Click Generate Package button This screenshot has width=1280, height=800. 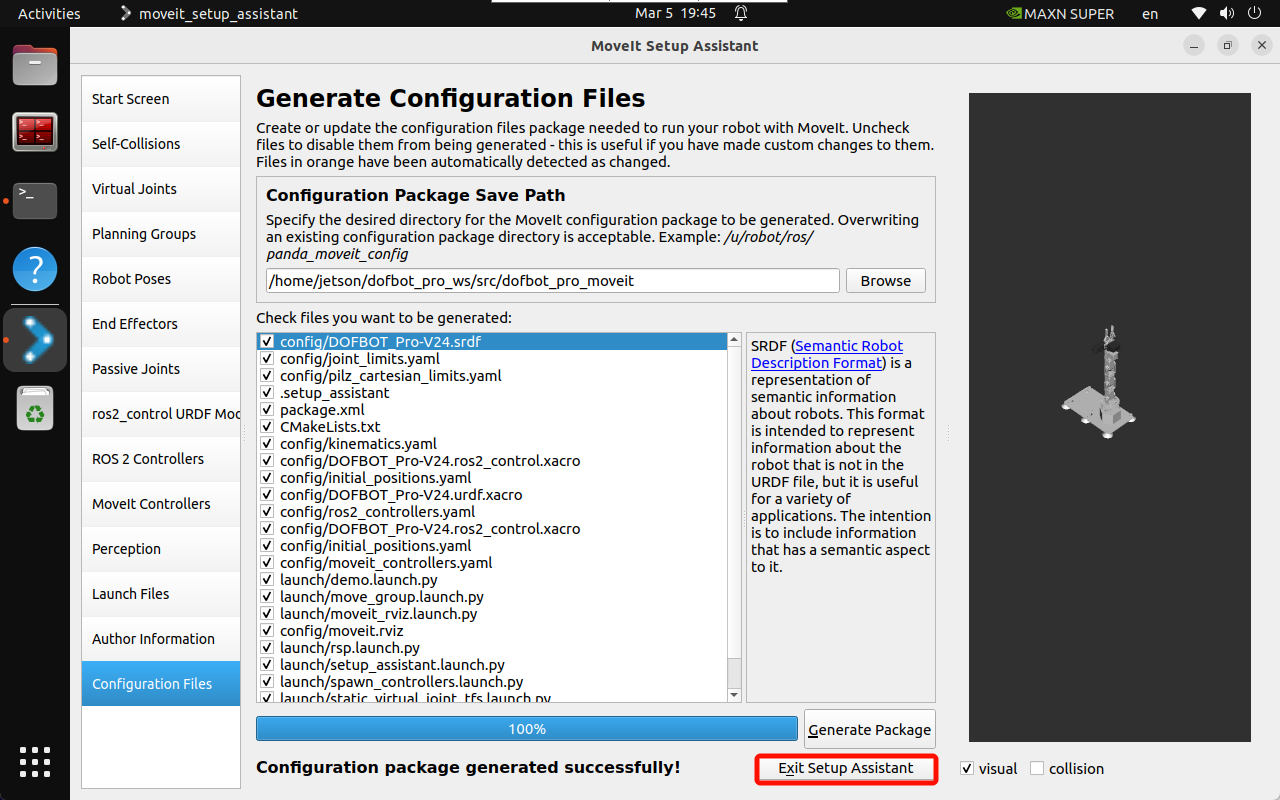tap(869, 730)
